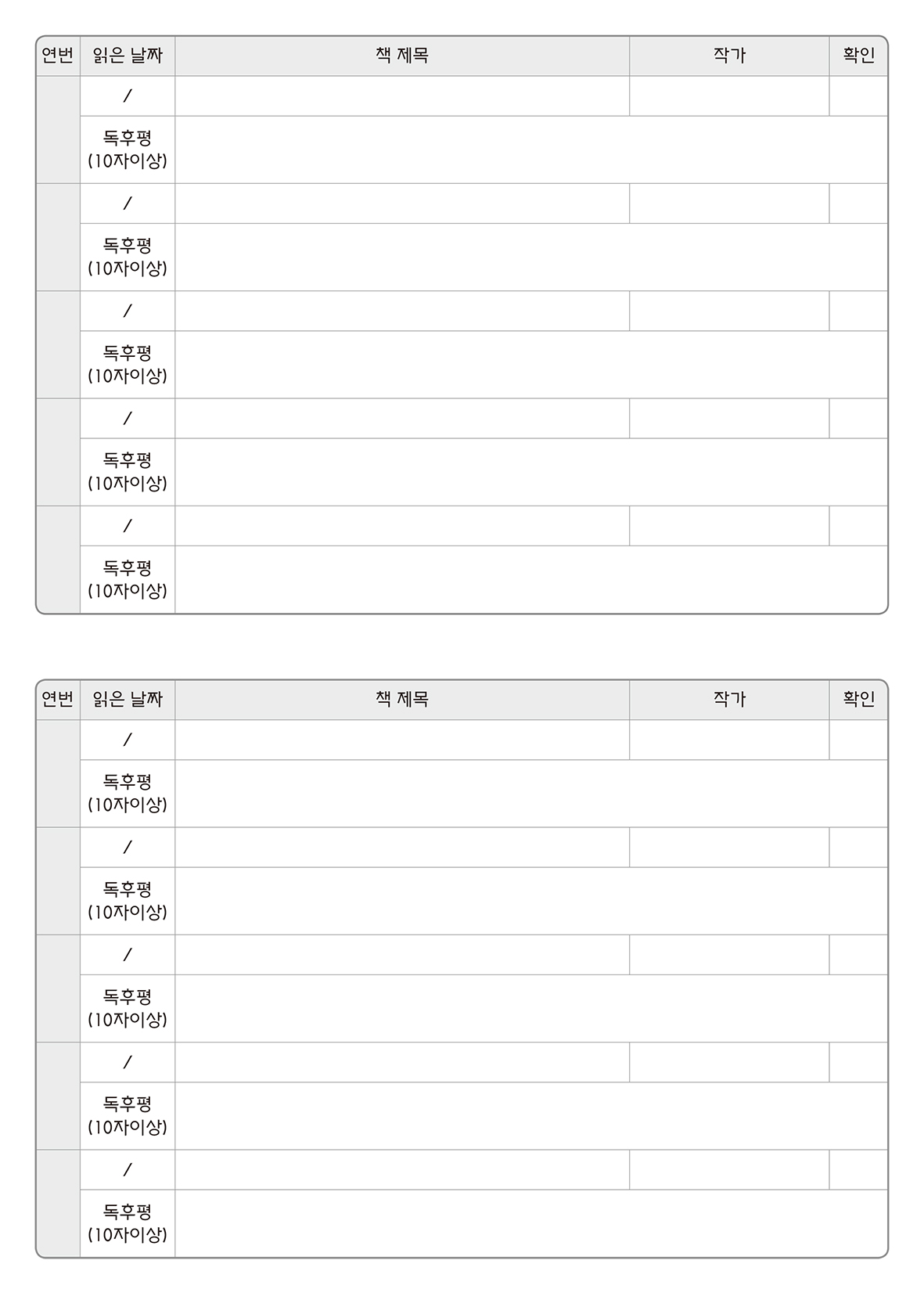Click the 작가 header in the top table
This screenshot has width=924, height=1300.
tap(729, 56)
